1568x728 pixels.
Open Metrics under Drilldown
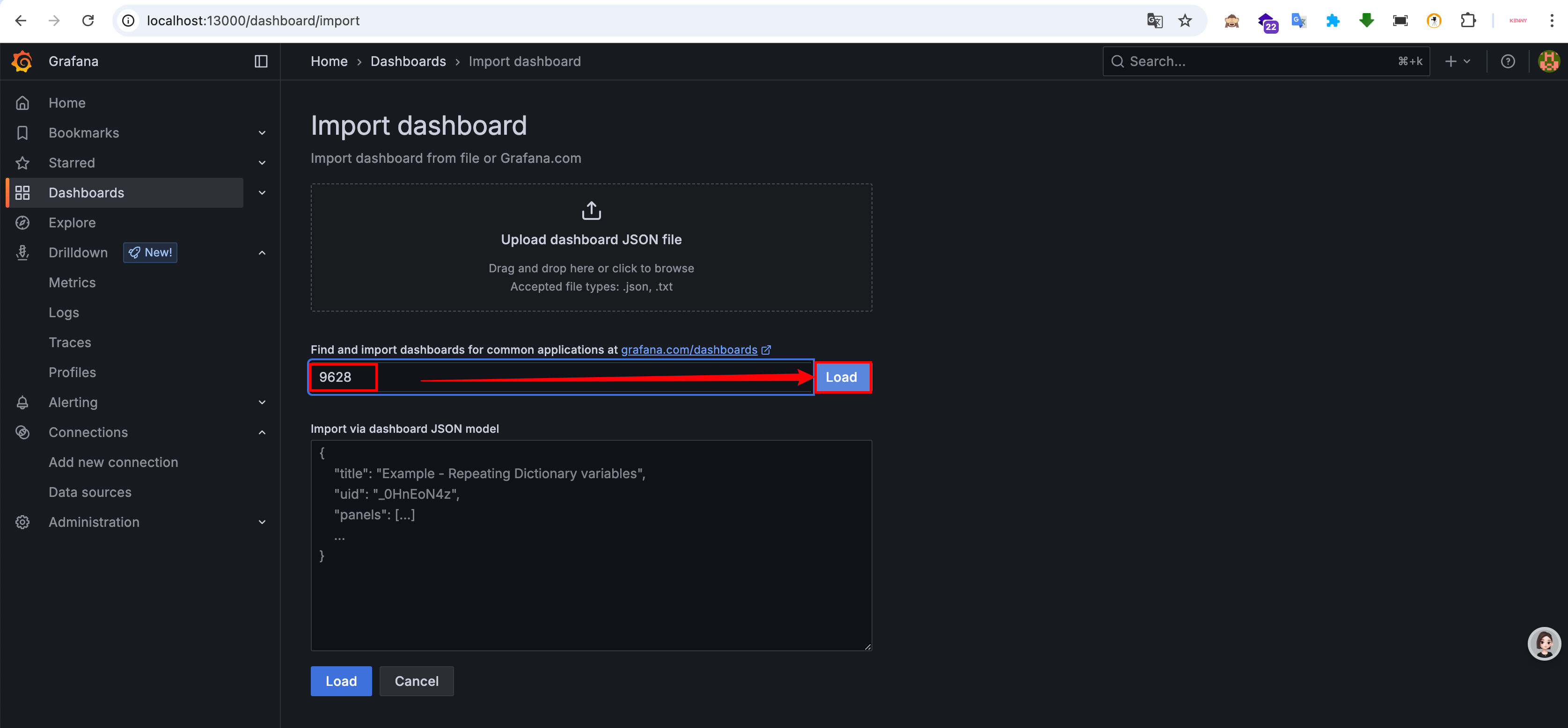tap(72, 283)
